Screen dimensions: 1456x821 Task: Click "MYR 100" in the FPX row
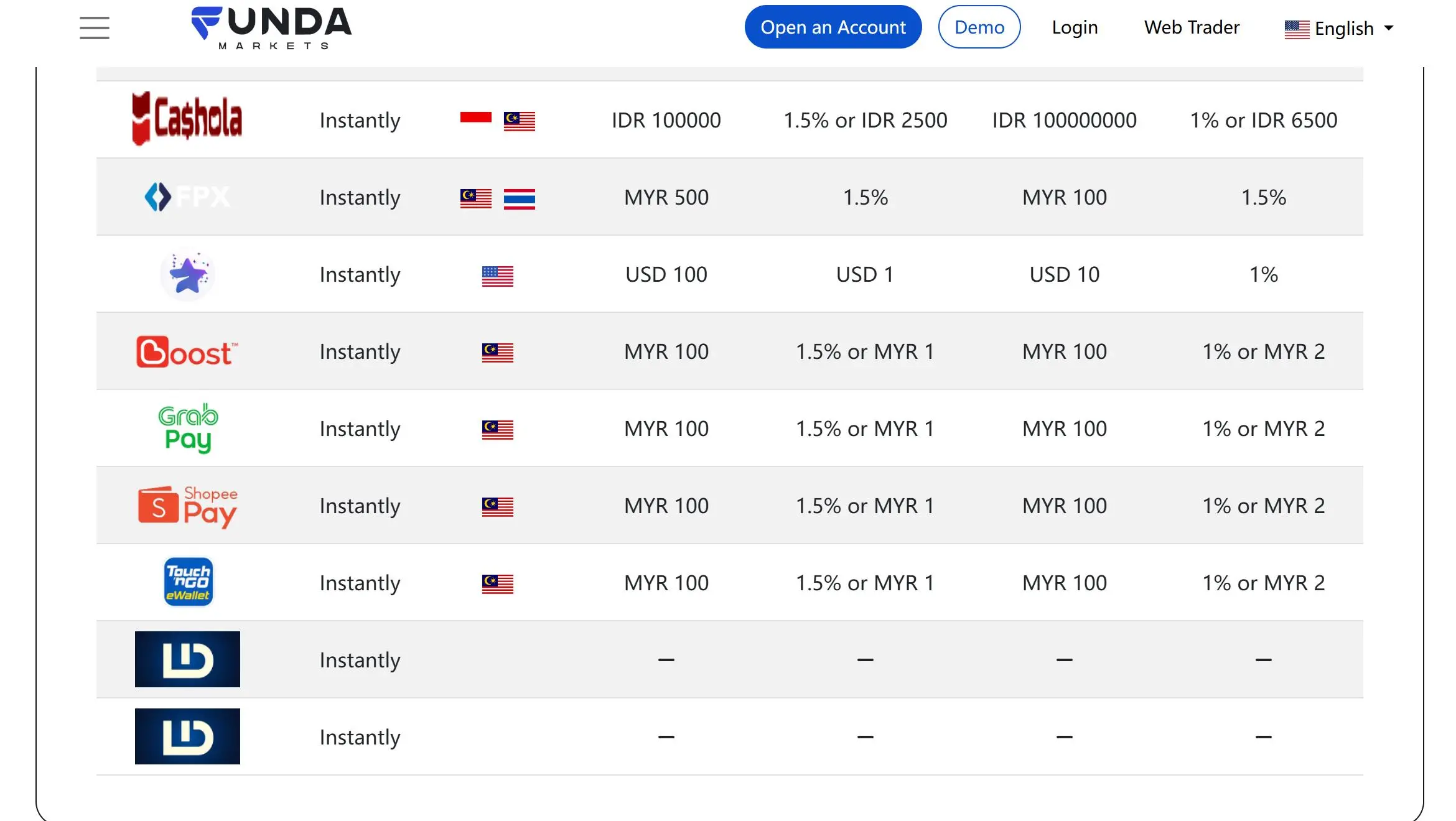pyautogui.click(x=1065, y=197)
